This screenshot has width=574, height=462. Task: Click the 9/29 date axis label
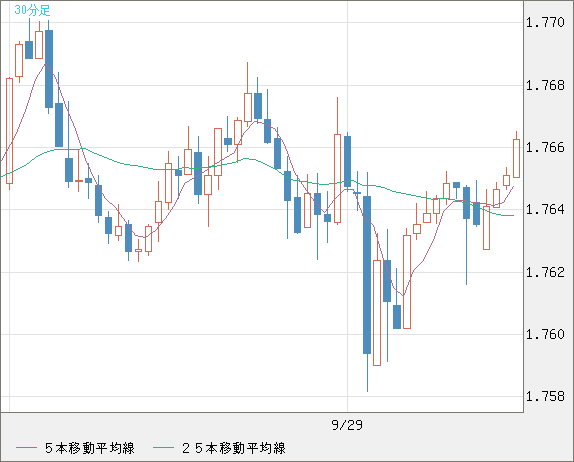[x=347, y=425]
